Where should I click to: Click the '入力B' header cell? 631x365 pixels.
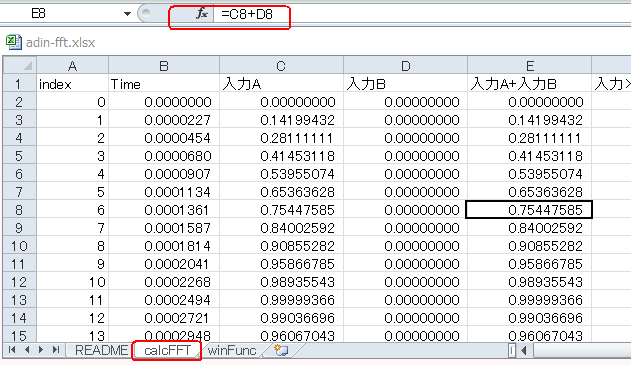[x=406, y=84]
